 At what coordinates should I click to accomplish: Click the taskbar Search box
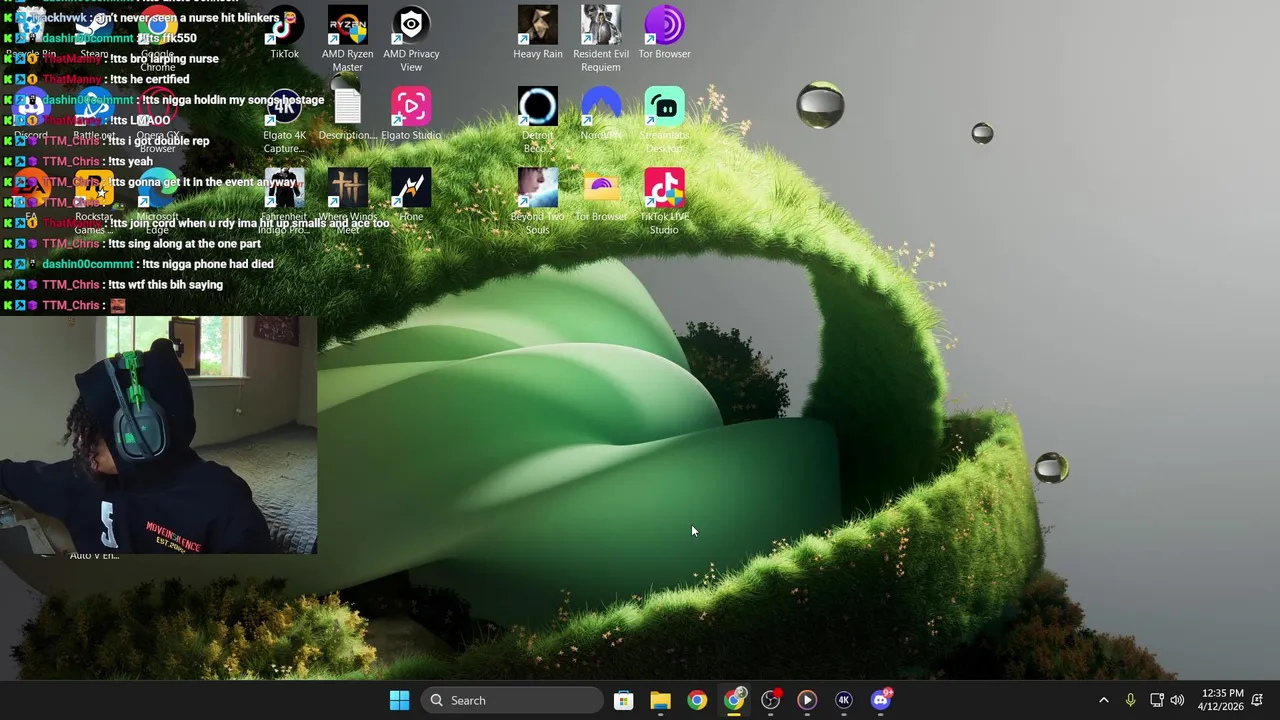pos(512,700)
